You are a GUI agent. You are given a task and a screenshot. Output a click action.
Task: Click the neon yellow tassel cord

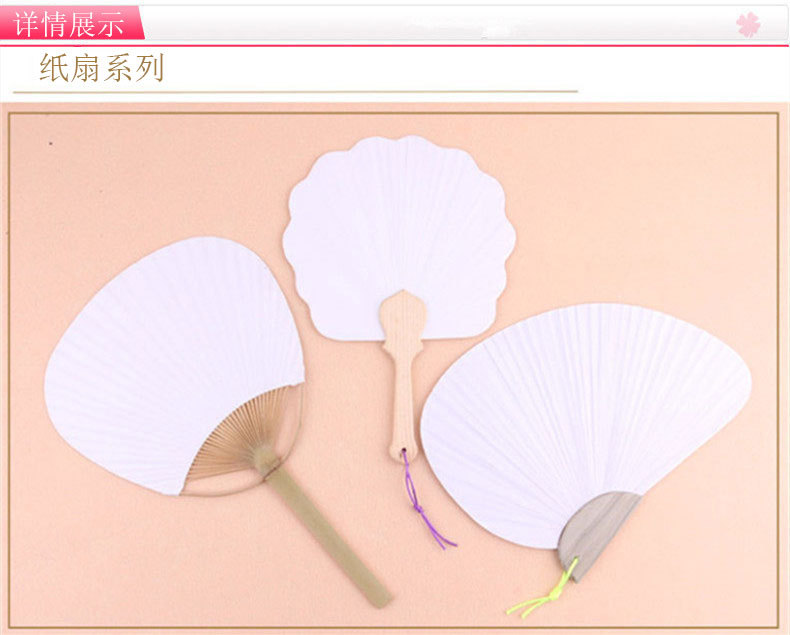544,591
